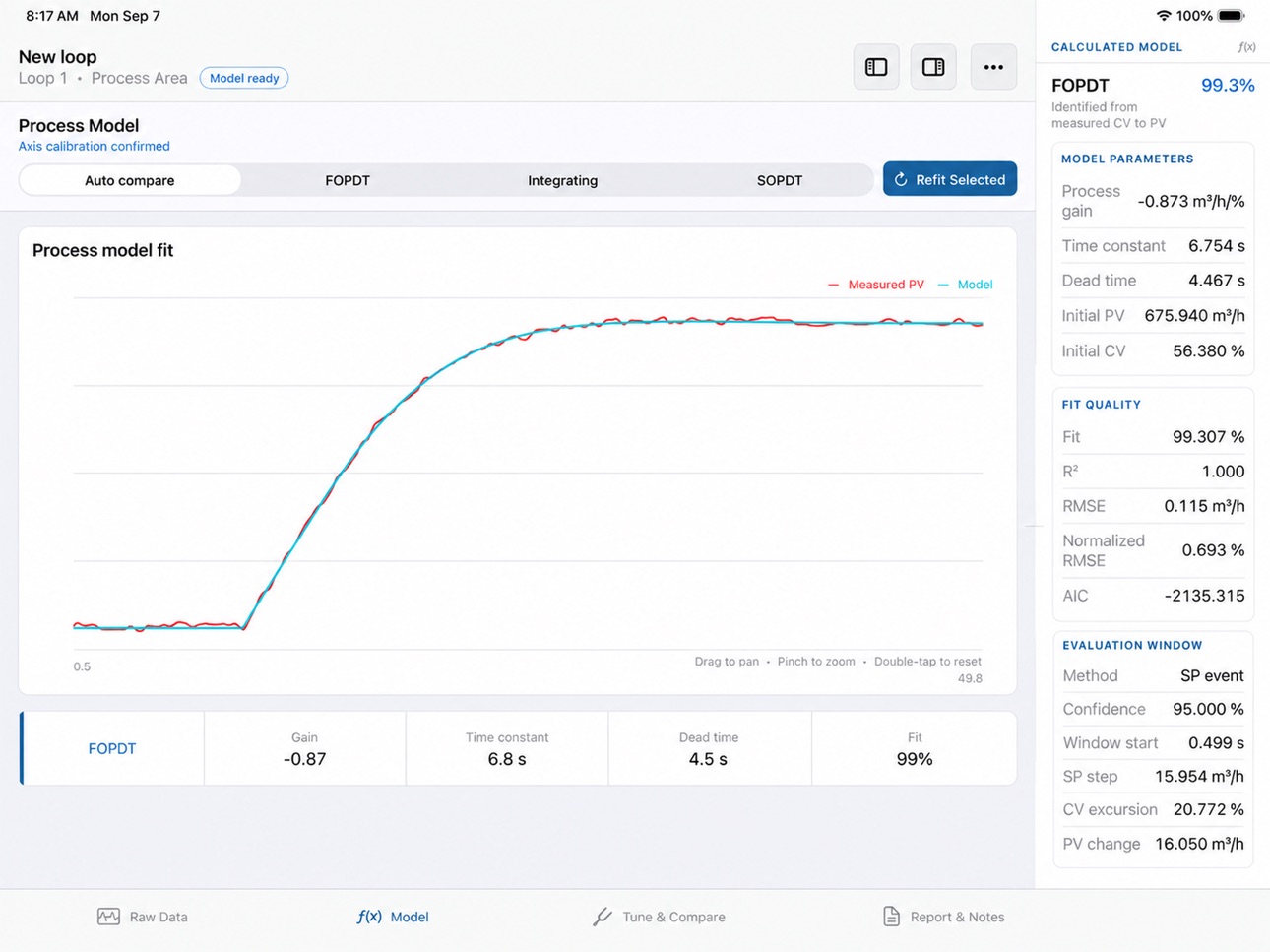Tap the Report & Notes document icon

(x=891, y=917)
